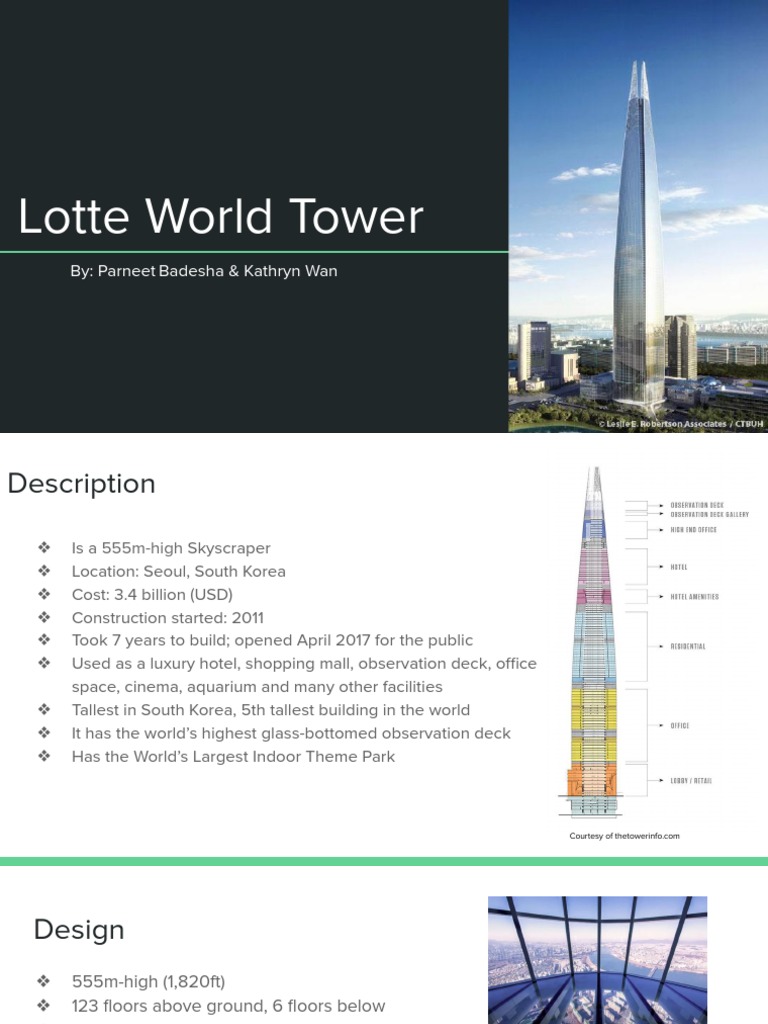The image size is (768, 1024).
Task: Click the 'Description' heading
Action: [82, 484]
